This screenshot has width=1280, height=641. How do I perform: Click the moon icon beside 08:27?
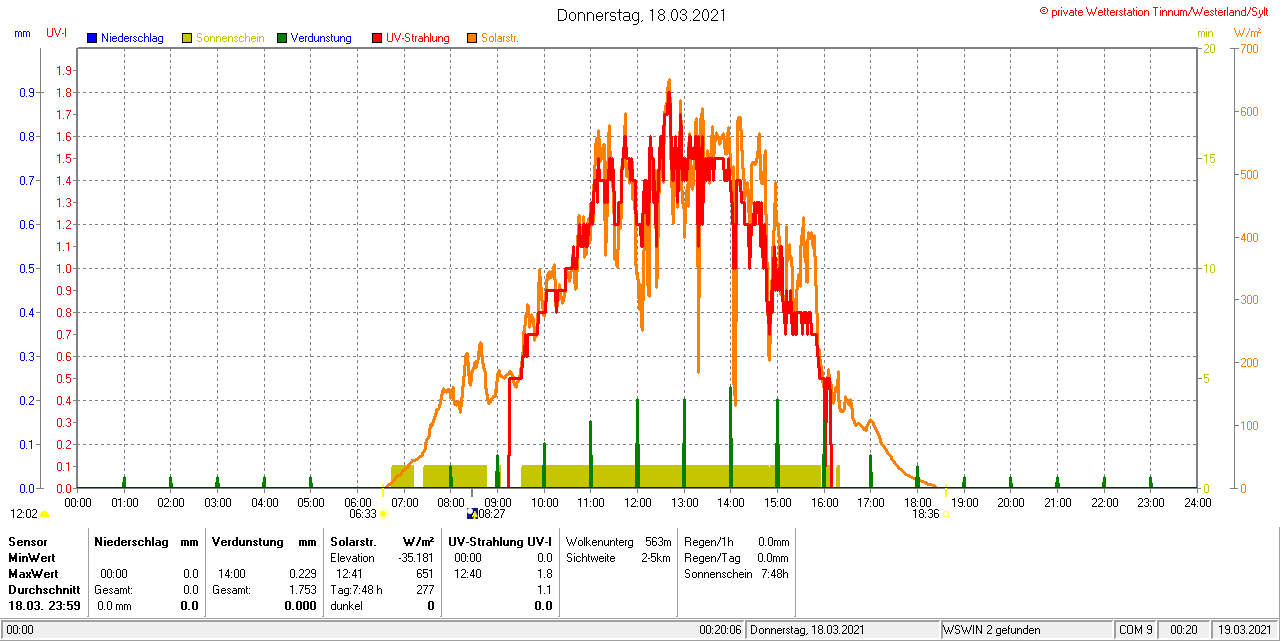point(472,514)
